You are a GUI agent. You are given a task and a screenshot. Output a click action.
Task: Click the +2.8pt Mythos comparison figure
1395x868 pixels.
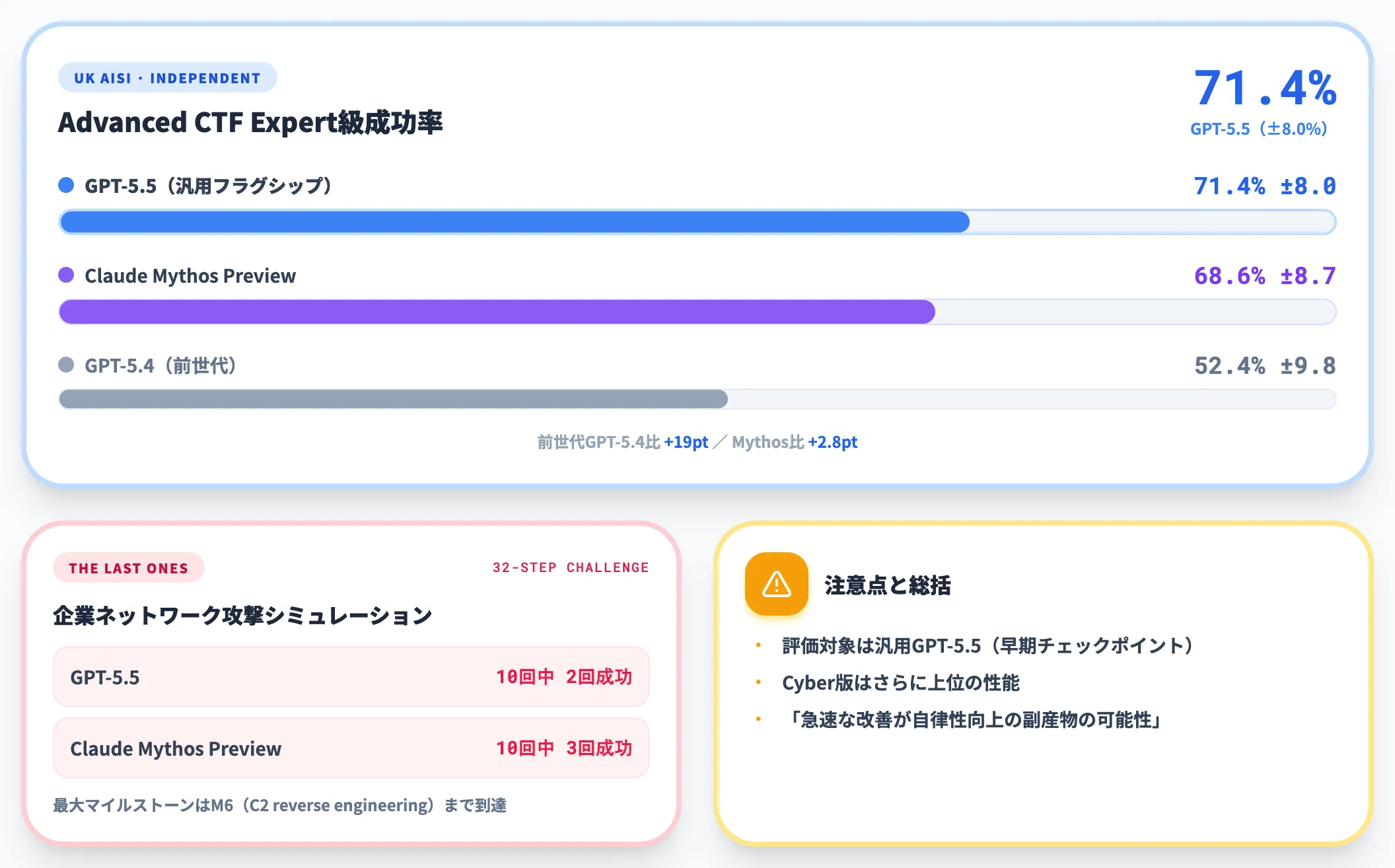(x=833, y=442)
